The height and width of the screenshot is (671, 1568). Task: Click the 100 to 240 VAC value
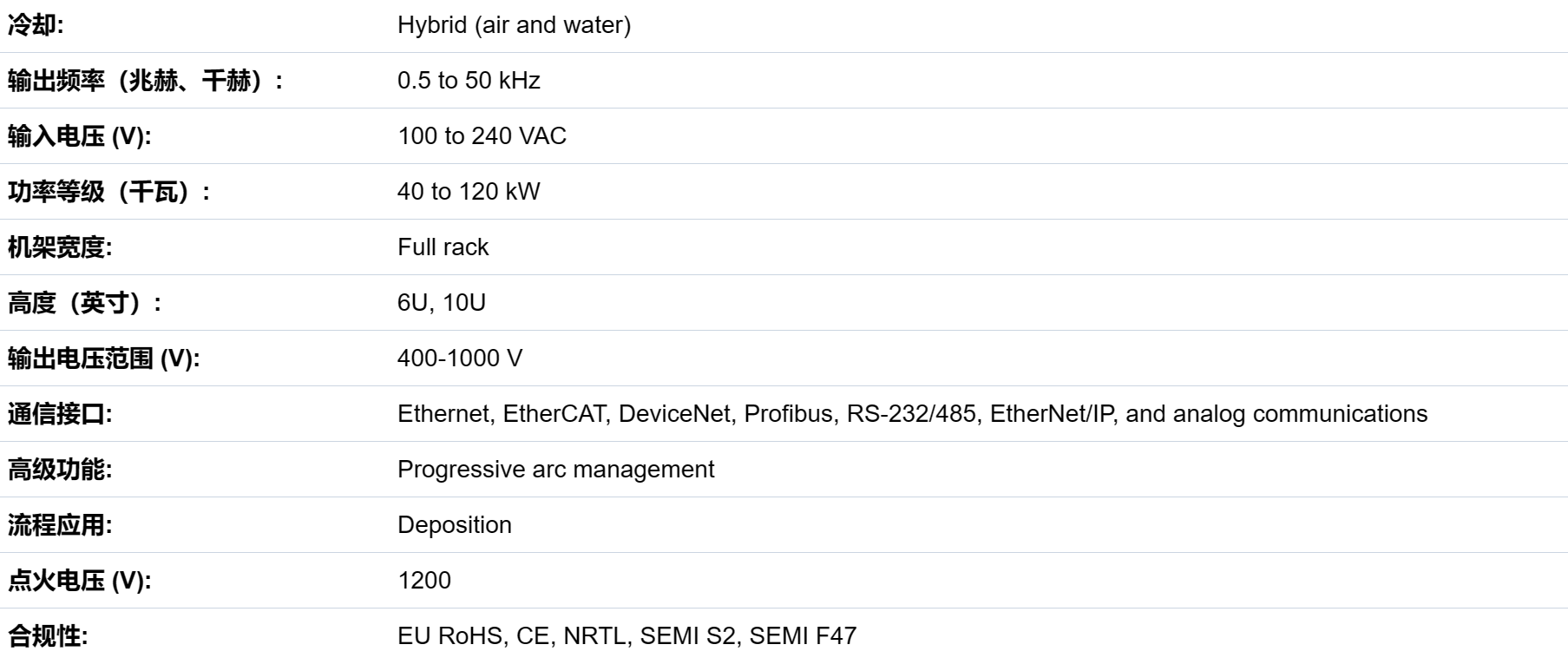(482, 136)
